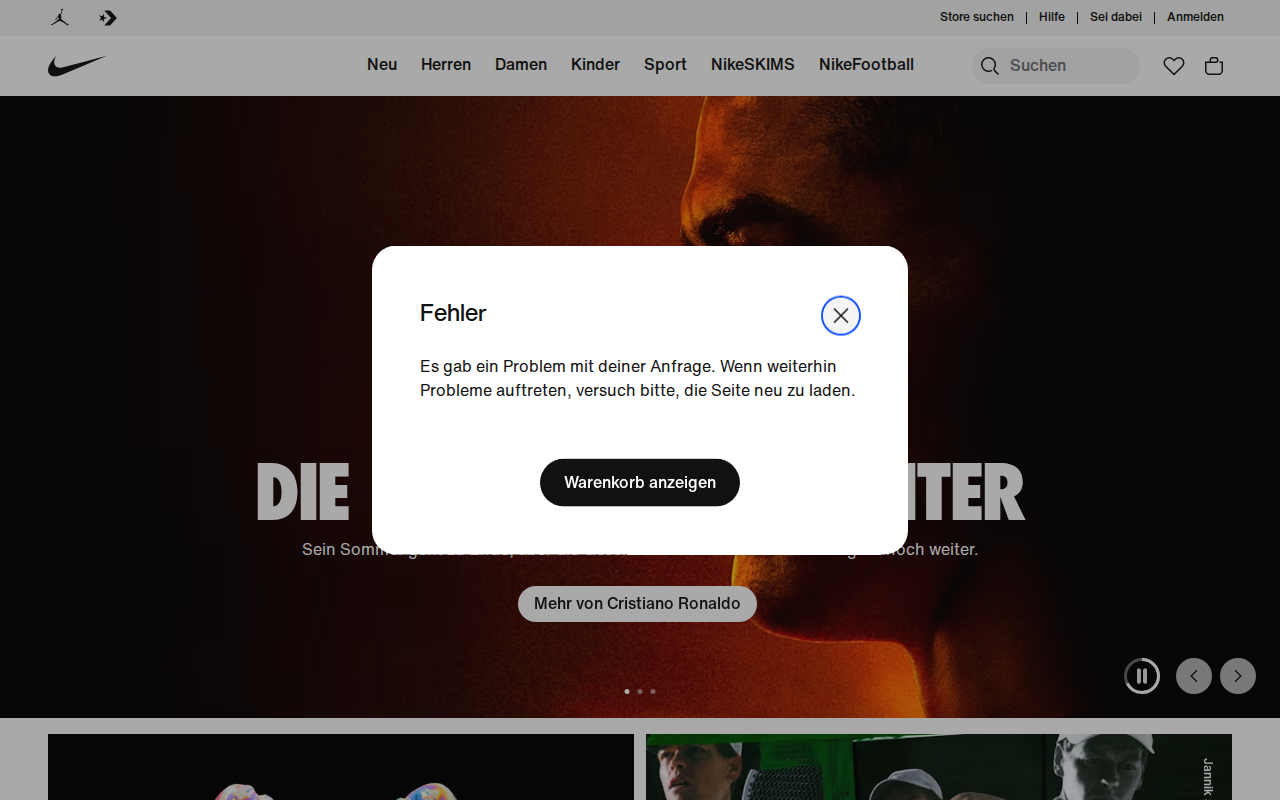Open the Kinder menu

click(x=596, y=65)
